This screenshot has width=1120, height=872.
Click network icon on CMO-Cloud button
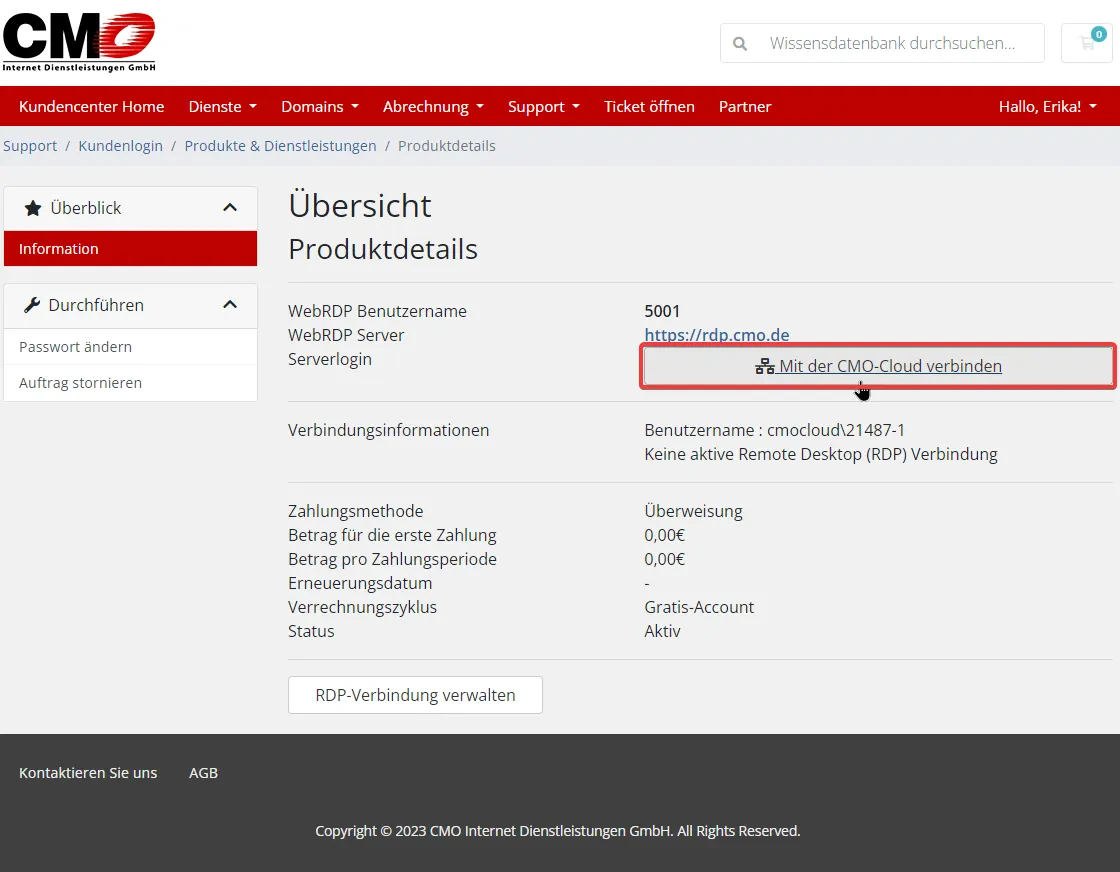point(764,366)
